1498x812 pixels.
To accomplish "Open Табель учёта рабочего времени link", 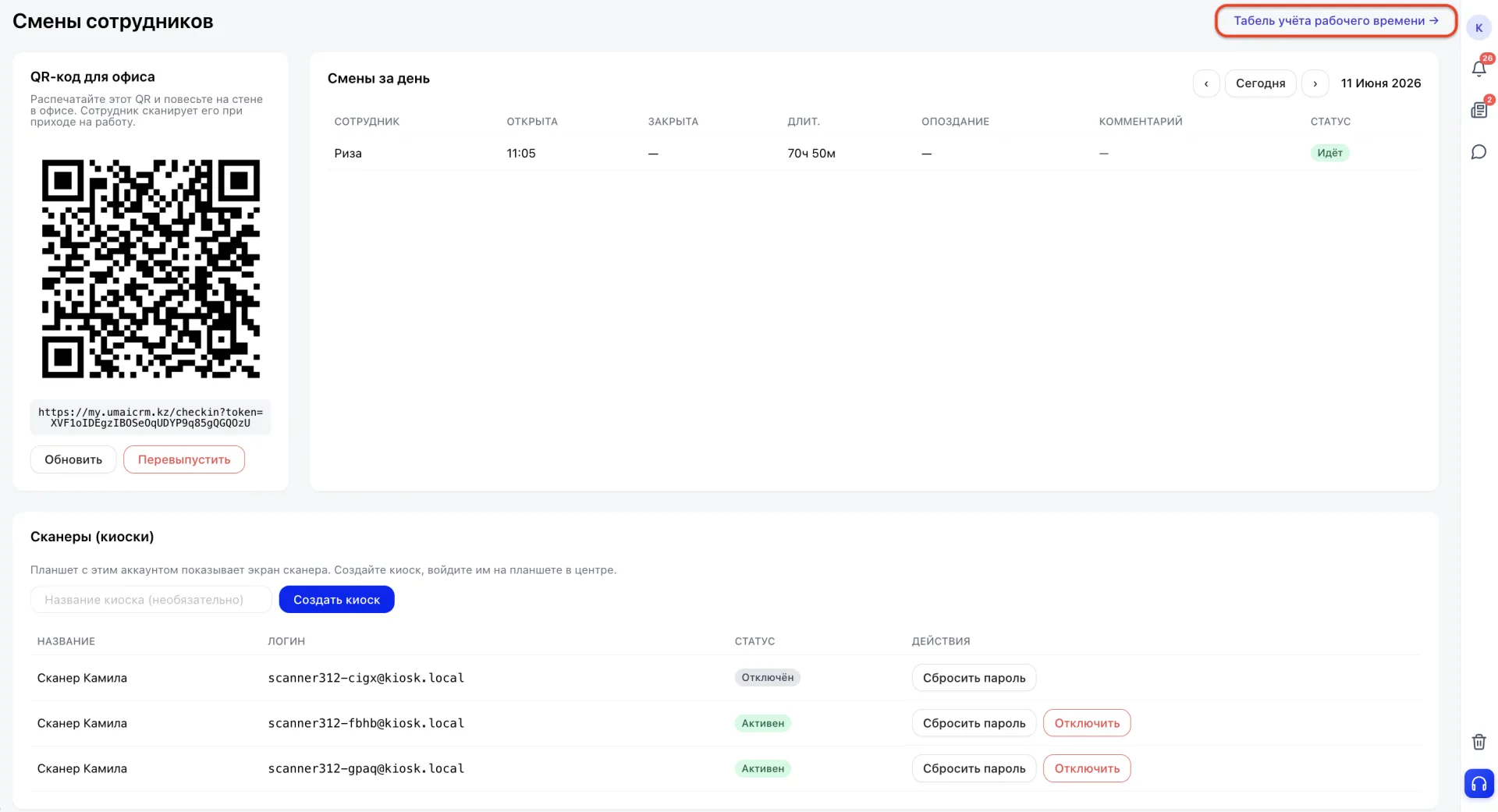I will (1336, 21).
